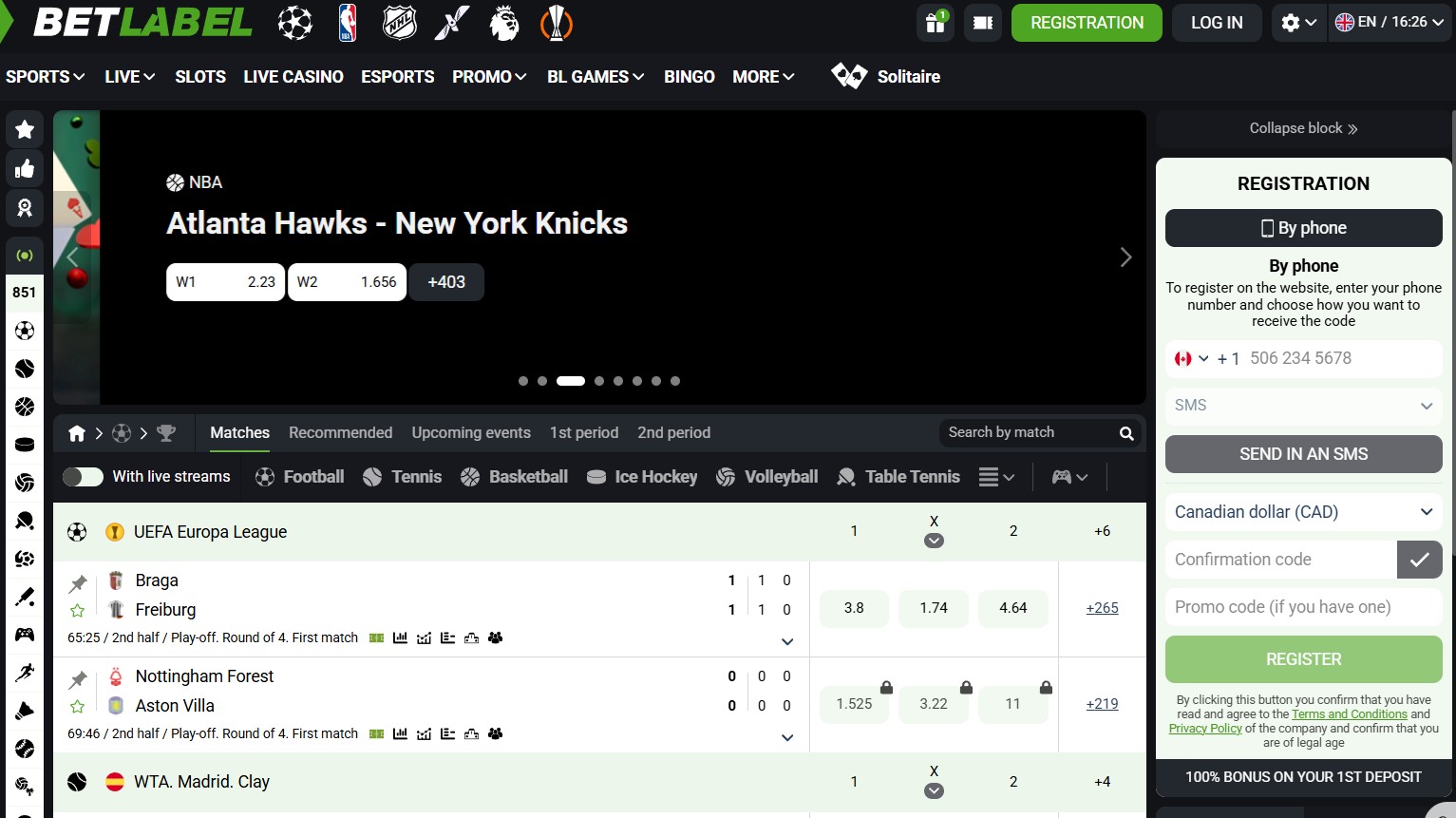Image resolution: width=1456 pixels, height=818 pixels.
Task: Select gamepad esports icon in left sidebar
Action: [x=25, y=635]
